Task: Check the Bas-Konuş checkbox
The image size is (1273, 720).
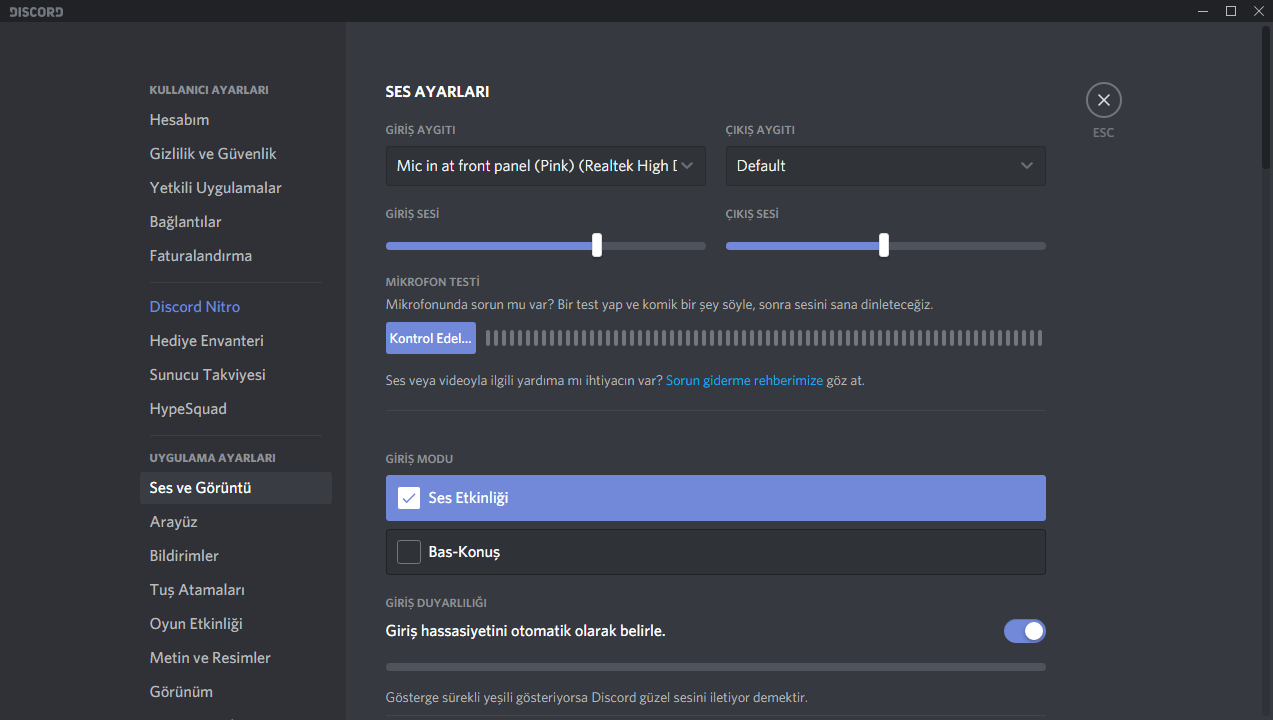Action: click(409, 552)
